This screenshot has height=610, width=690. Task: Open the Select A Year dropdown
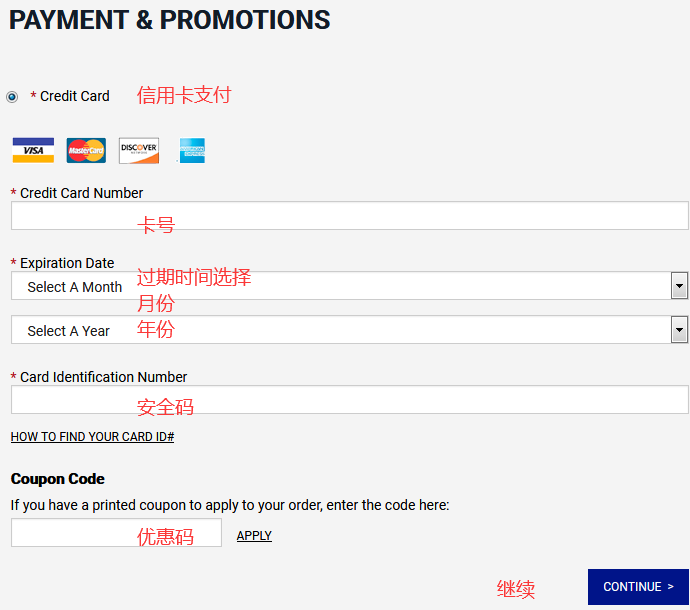340,330
